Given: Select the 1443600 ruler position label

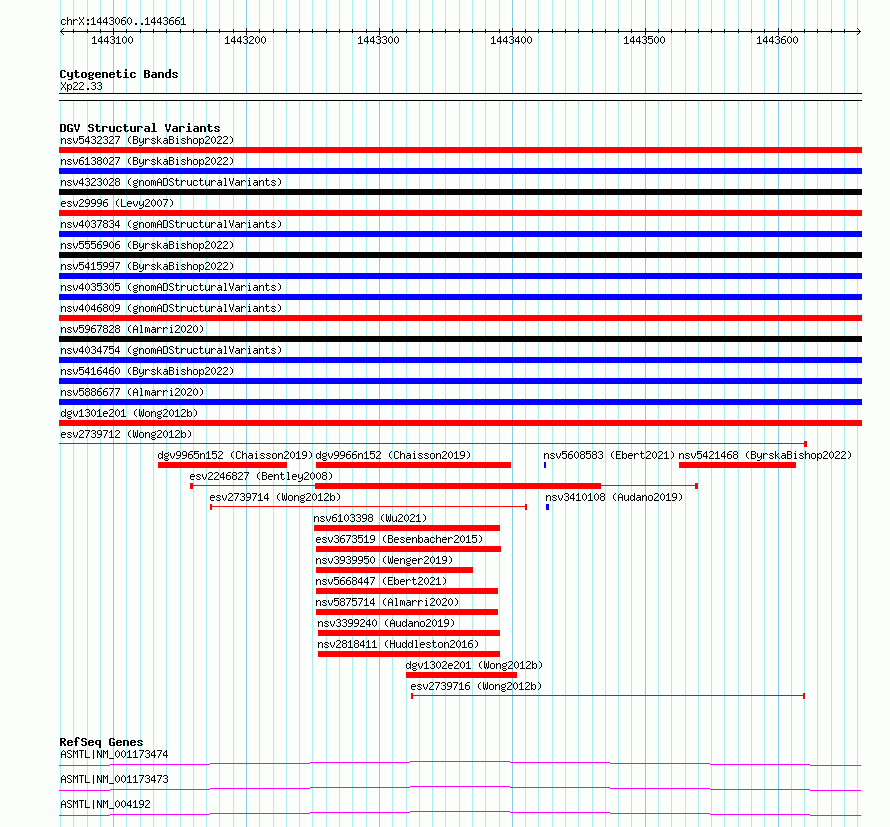Looking at the screenshot, I should [x=777, y=40].
